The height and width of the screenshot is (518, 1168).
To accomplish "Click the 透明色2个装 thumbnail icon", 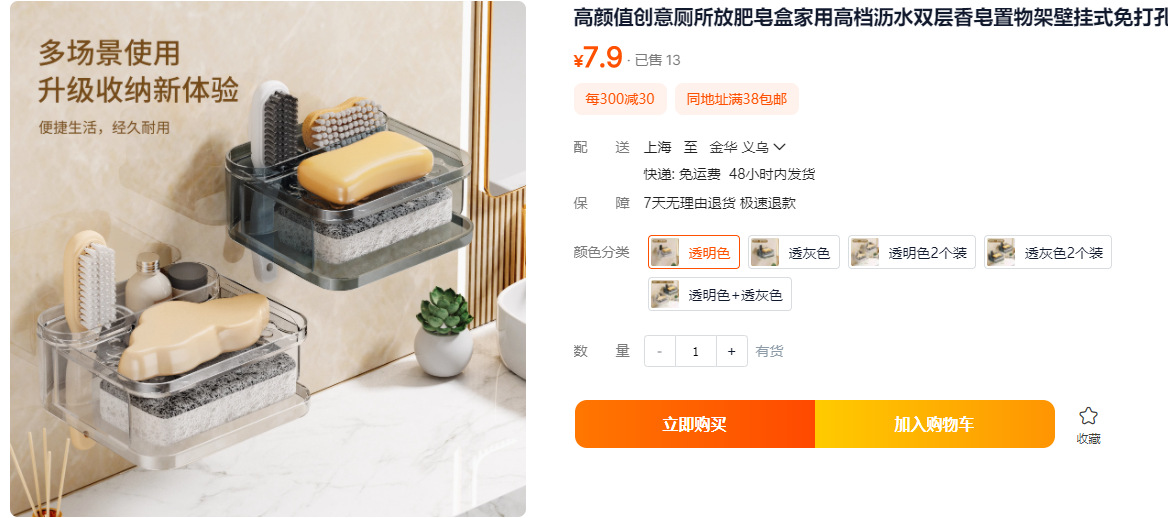I will pos(865,252).
